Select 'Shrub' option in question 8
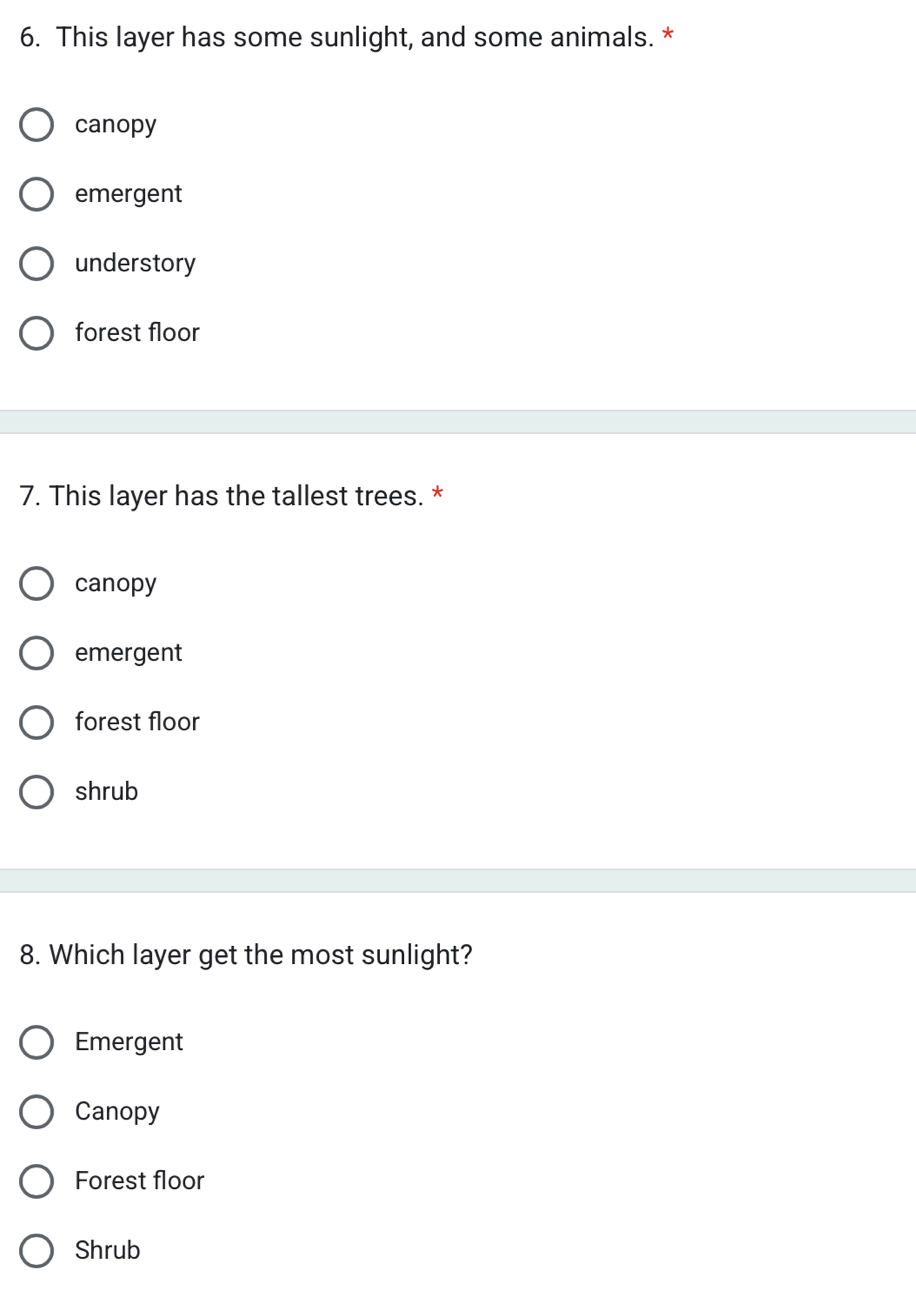Viewport: 916px width, 1304px height. click(37, 1251)
